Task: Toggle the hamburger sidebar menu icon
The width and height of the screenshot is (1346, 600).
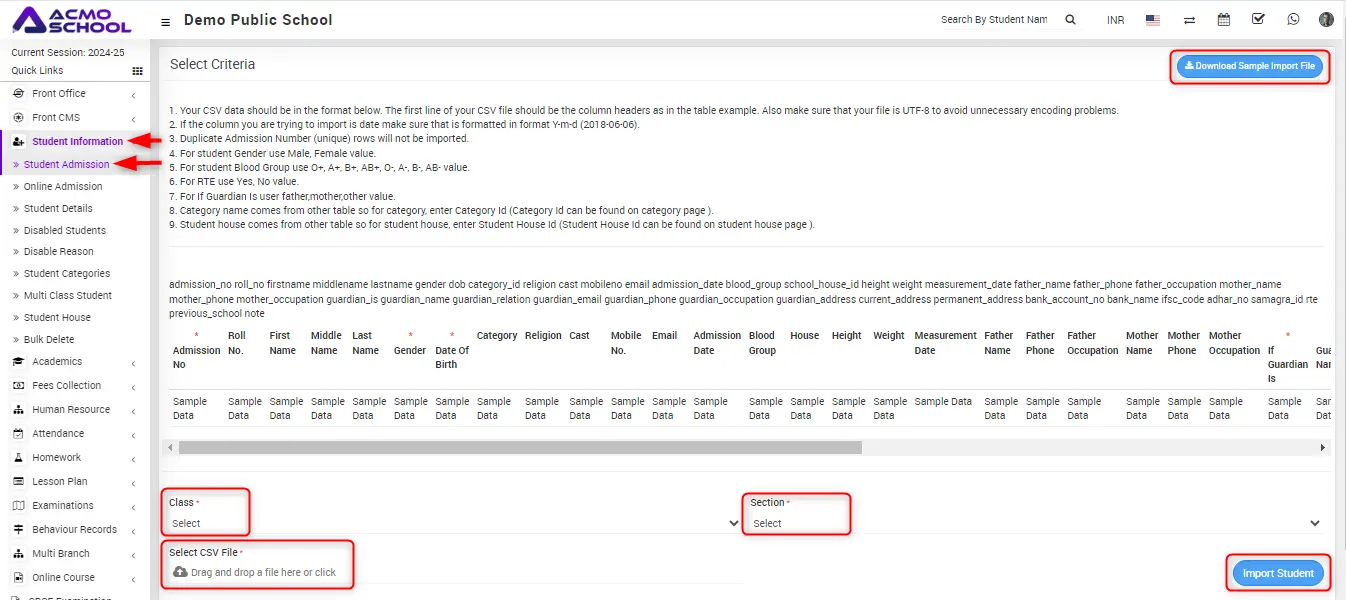Action: pos(165,21)
